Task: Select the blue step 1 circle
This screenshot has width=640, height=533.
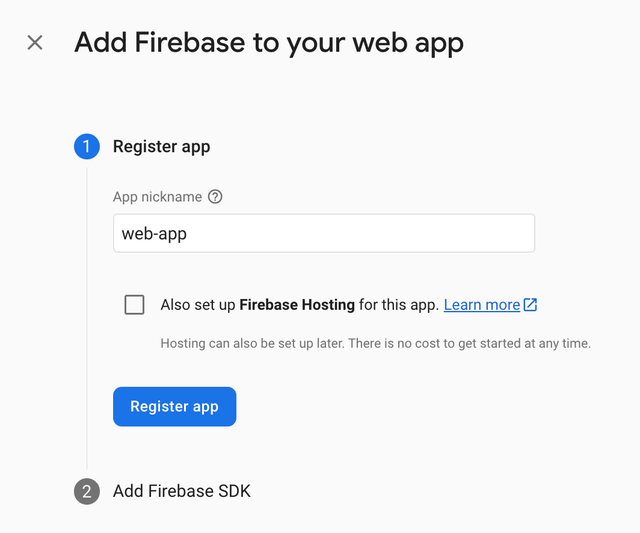Action: pyautogui.click(x=87, y=146)
